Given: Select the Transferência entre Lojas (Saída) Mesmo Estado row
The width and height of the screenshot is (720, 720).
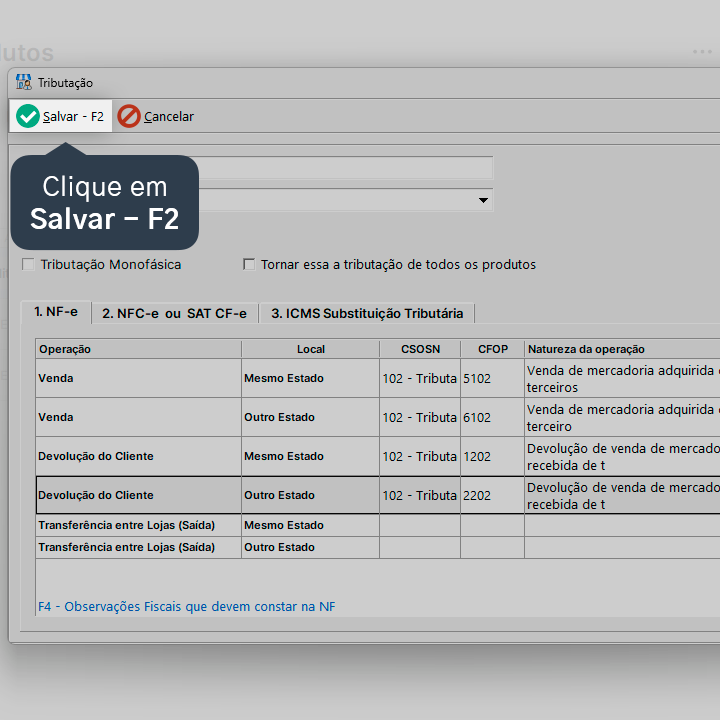Looking at the screenshot, I should (377, 525).
